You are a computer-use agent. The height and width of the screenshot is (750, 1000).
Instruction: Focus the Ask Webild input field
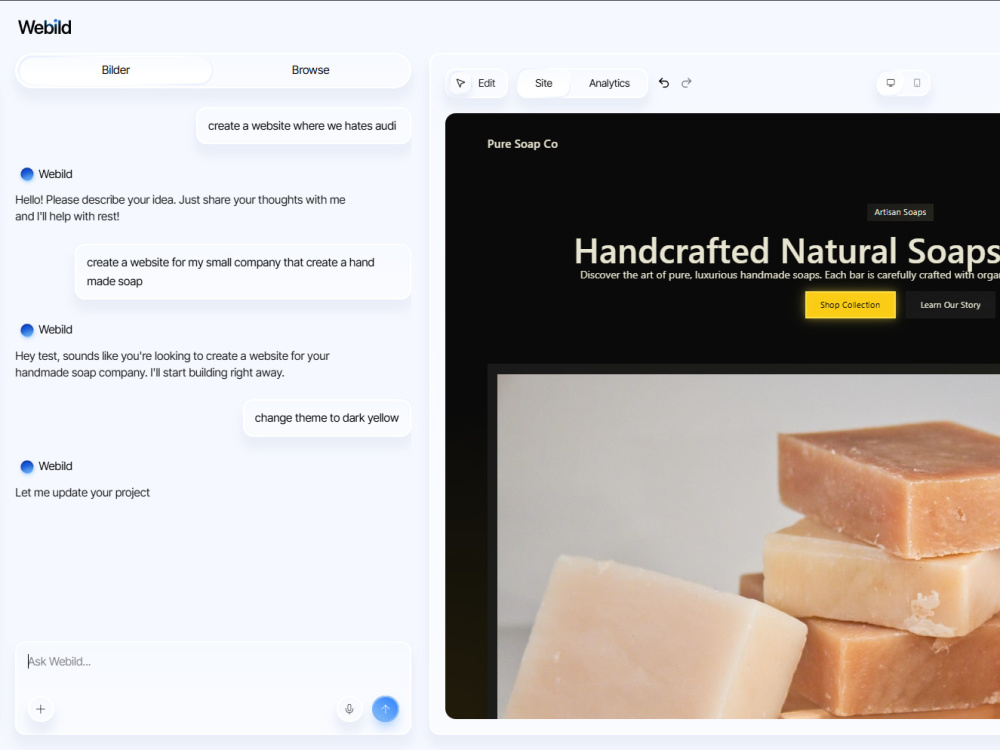(213, 662)
